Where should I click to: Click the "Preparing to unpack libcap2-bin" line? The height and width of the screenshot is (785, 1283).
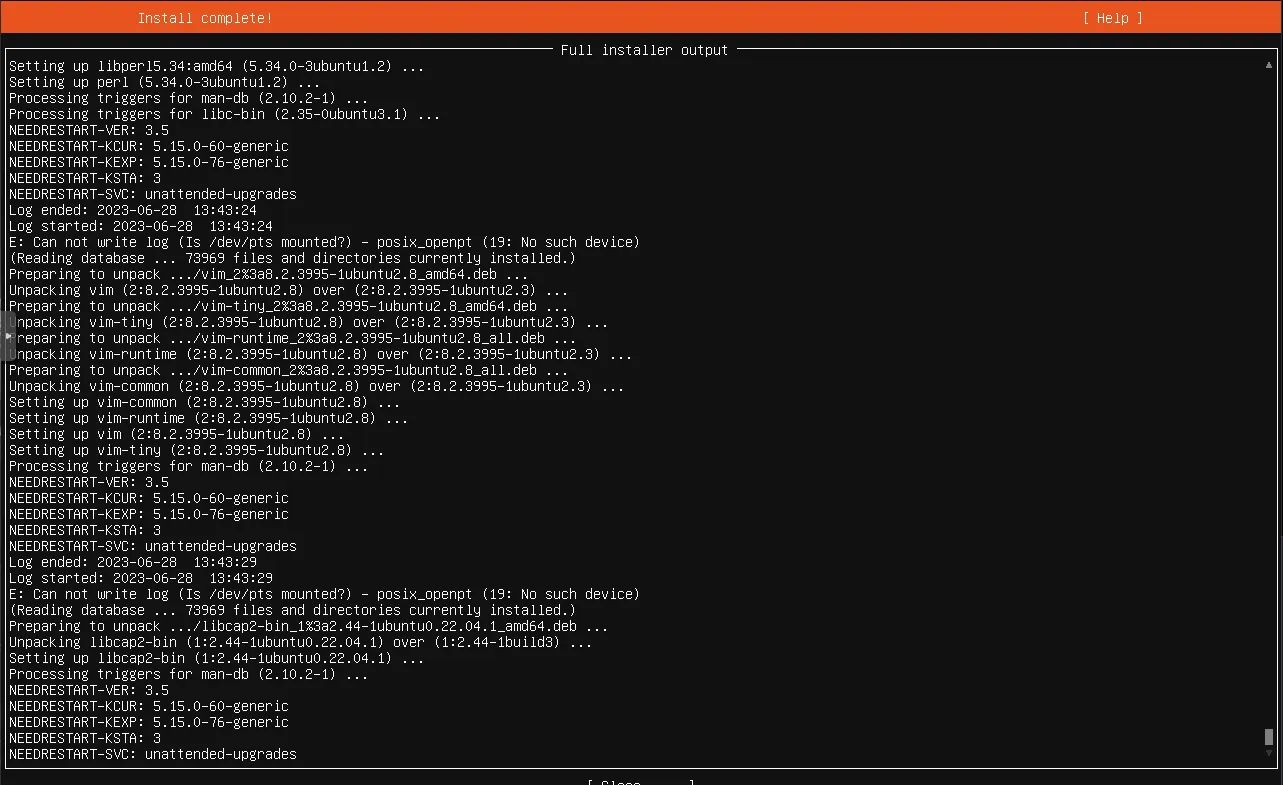tap(308, 626)
